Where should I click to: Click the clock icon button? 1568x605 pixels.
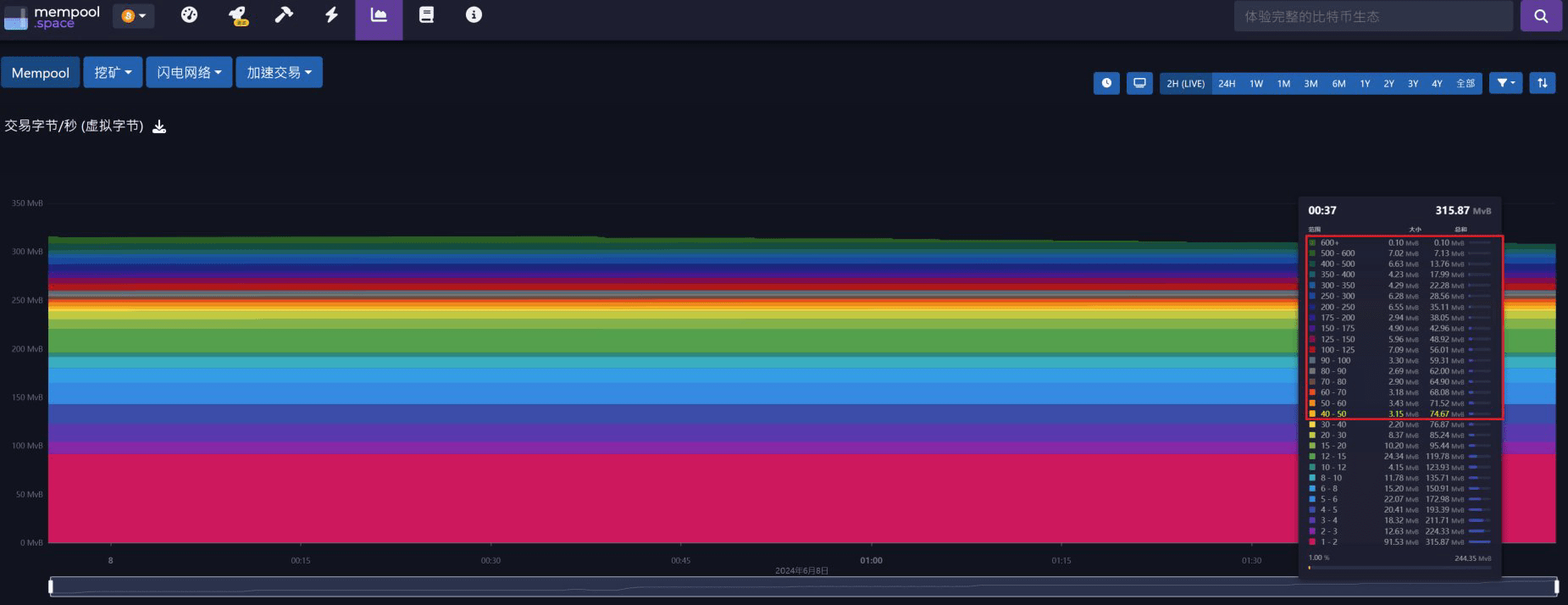point(1106,83)
